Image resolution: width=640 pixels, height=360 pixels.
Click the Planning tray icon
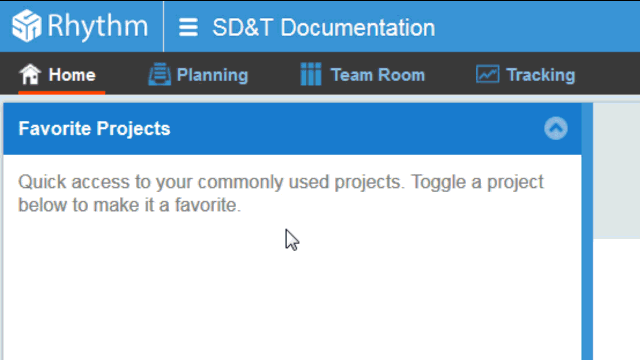tap(160, 74)
